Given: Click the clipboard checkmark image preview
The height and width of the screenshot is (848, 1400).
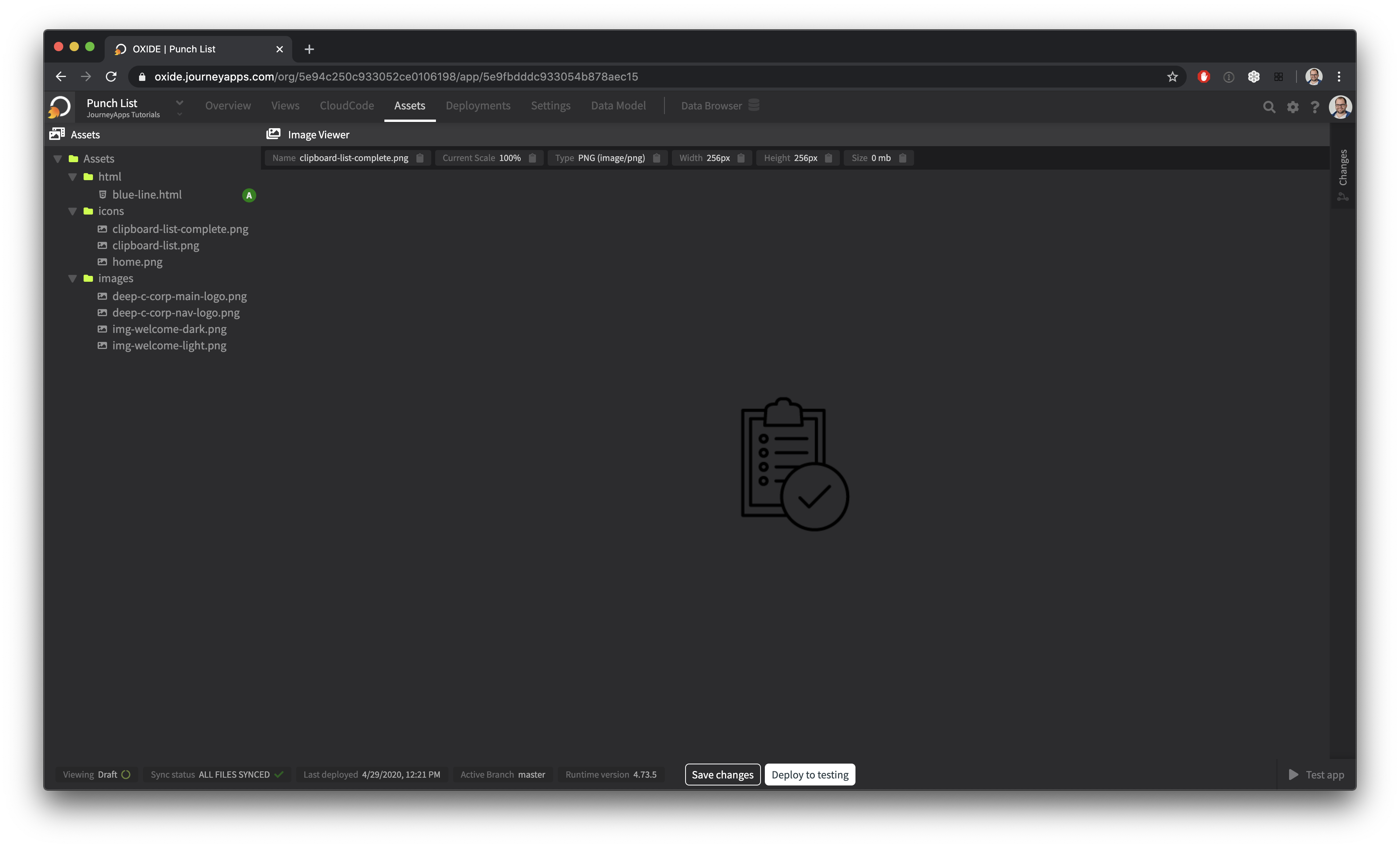Looking at the screenshot, I should point(795,464).
